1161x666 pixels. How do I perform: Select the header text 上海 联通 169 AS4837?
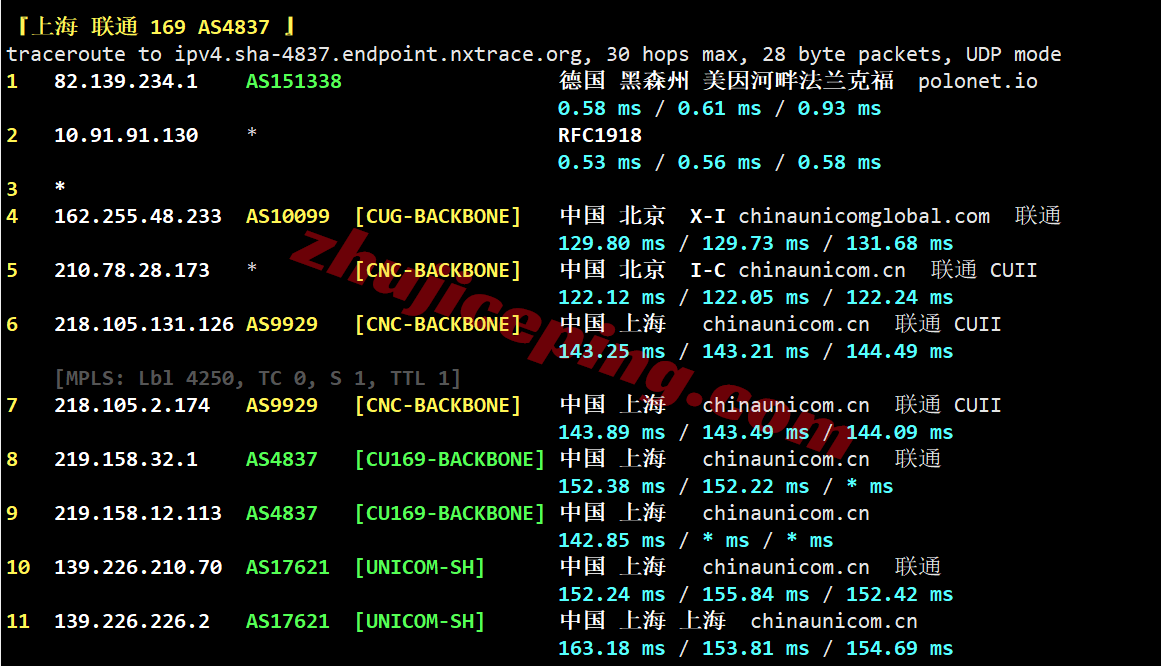coord(151,27)
